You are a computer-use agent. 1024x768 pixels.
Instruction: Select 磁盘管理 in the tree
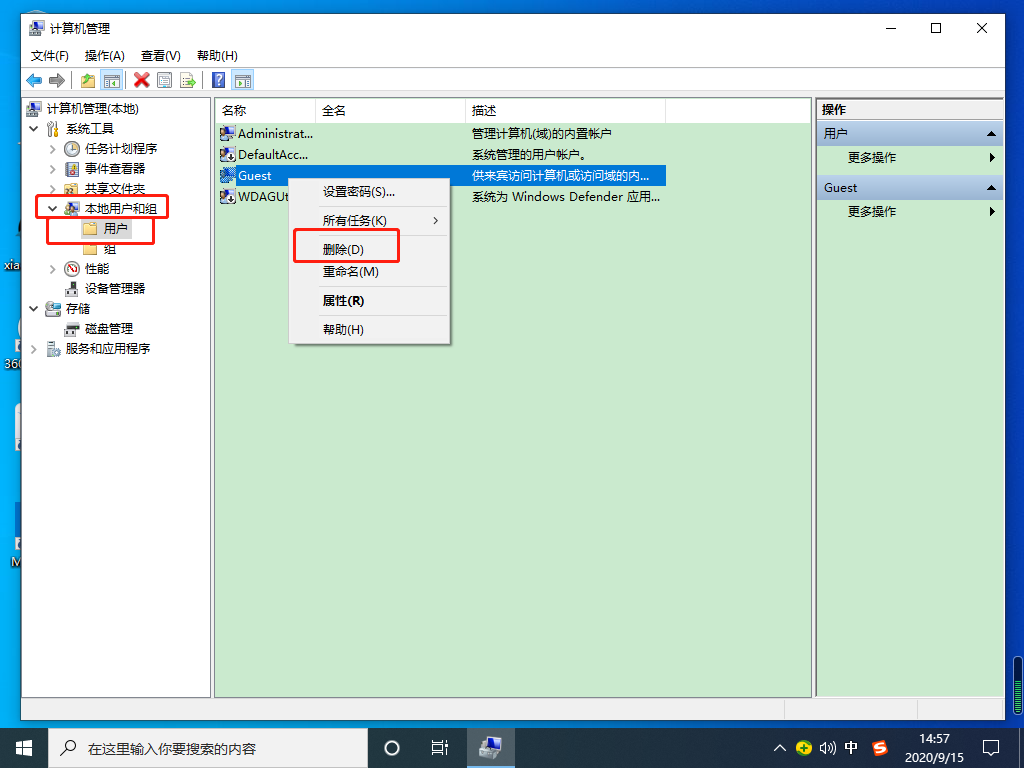(x=108, y=328)
